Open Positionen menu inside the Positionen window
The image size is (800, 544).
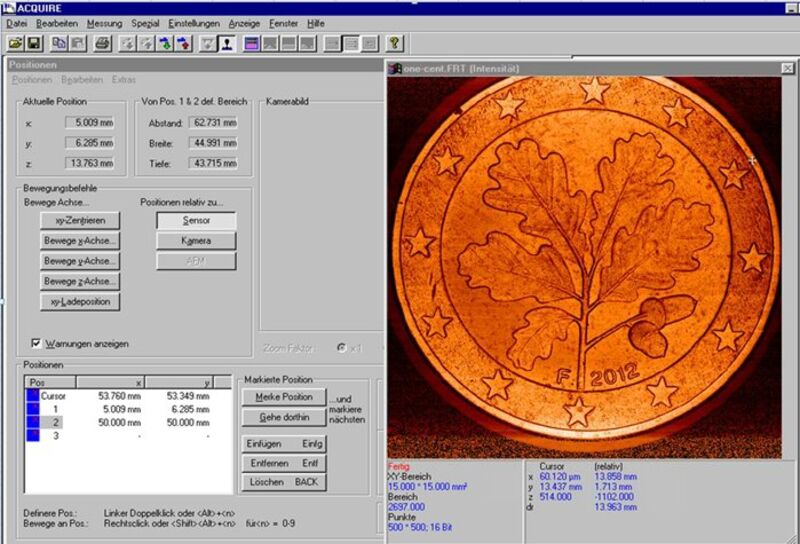[32, 80]
